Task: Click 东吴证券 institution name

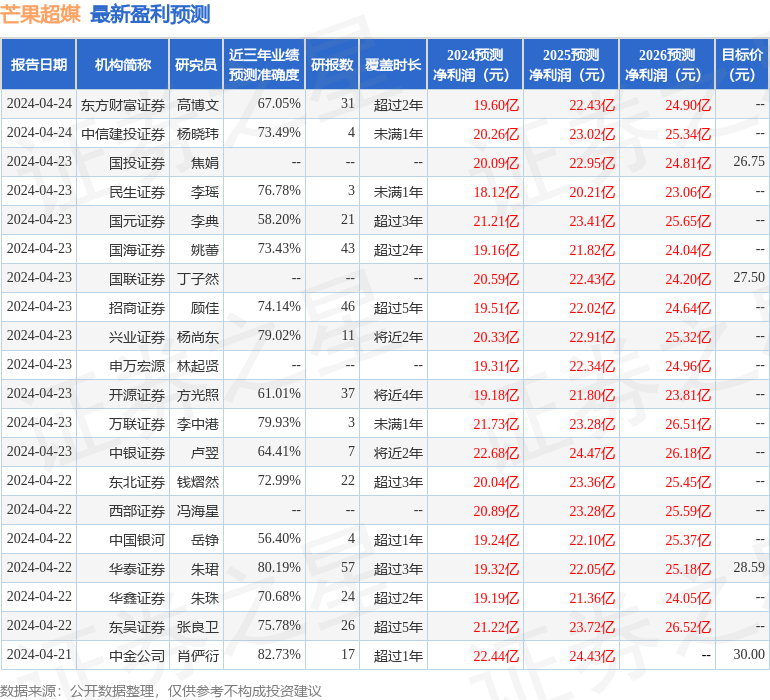Action: click(x=137, y=627)
